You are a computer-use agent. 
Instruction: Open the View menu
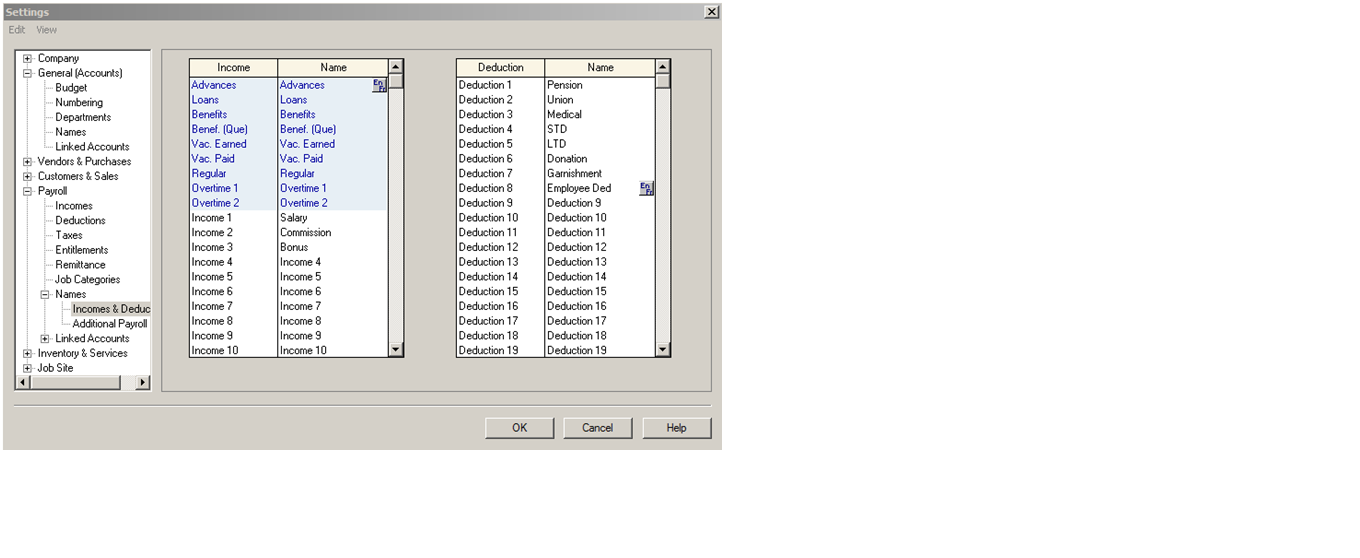pos(47,30)
